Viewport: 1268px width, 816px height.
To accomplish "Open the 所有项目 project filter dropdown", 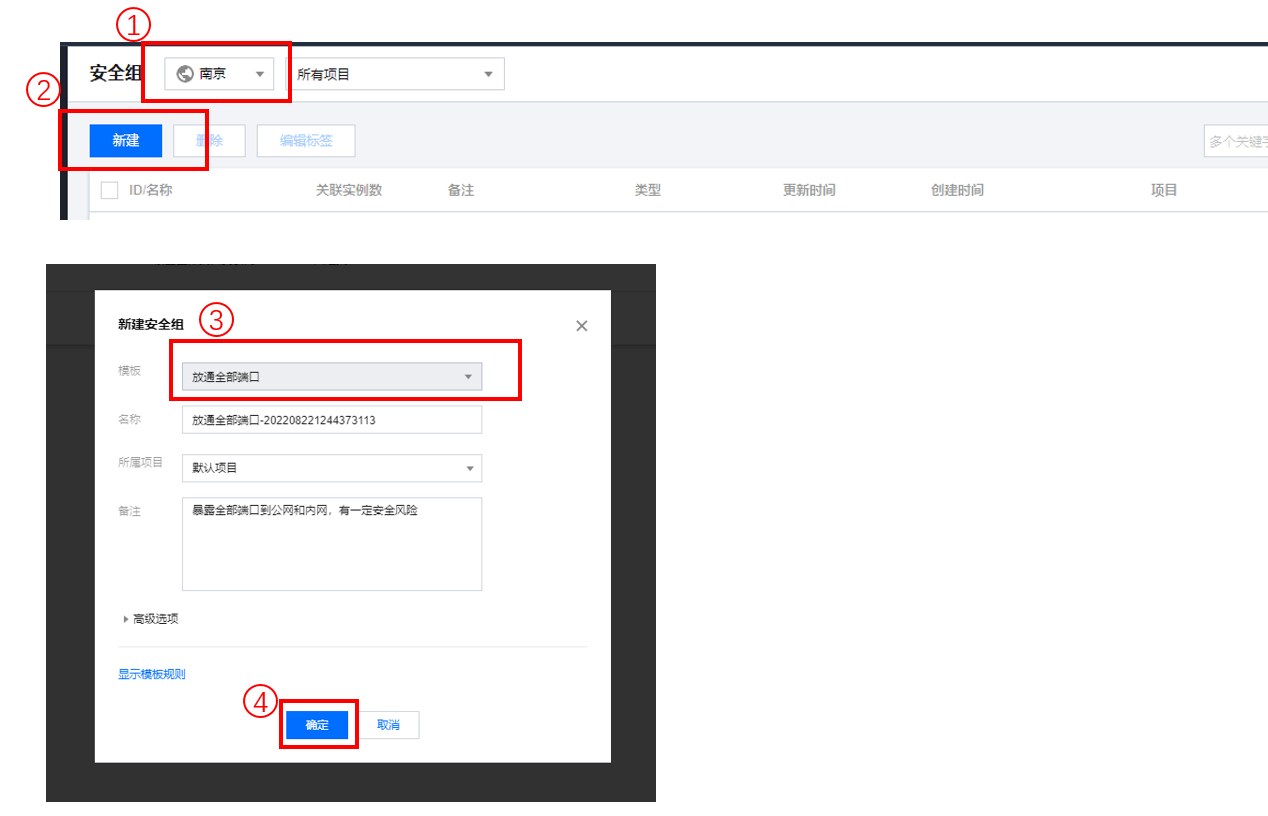I will [x=398, y=73].
